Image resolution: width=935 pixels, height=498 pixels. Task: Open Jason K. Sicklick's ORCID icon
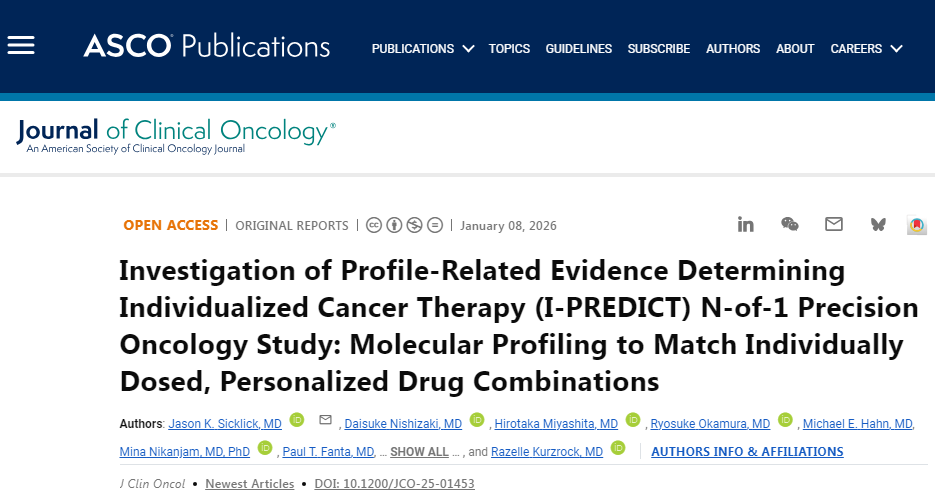coord(296,421)
